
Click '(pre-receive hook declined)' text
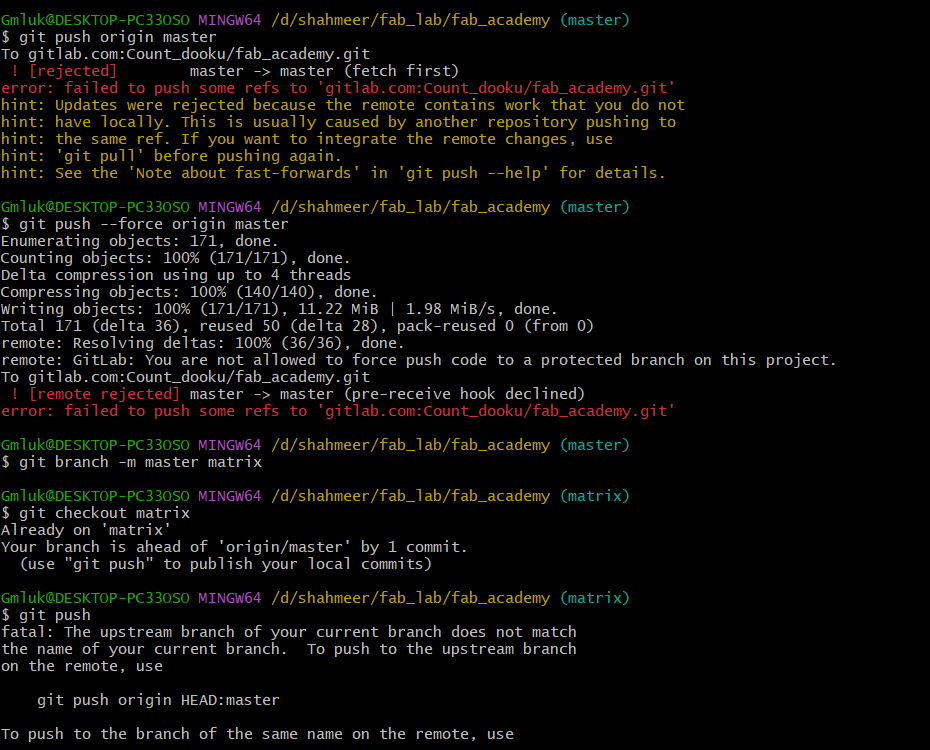click(464, 394)
